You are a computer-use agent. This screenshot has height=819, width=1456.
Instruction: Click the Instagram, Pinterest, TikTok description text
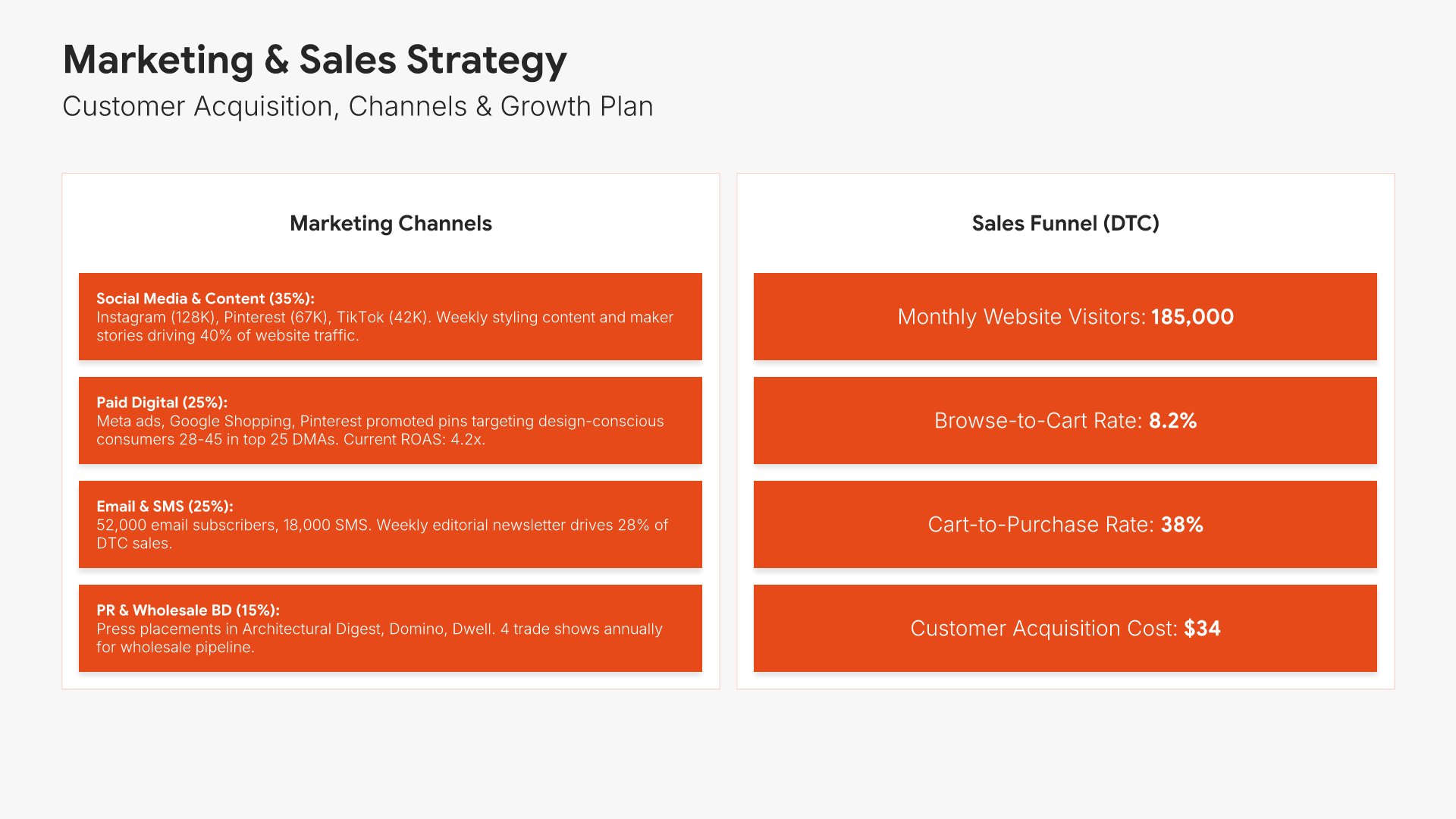click(384, 327)
